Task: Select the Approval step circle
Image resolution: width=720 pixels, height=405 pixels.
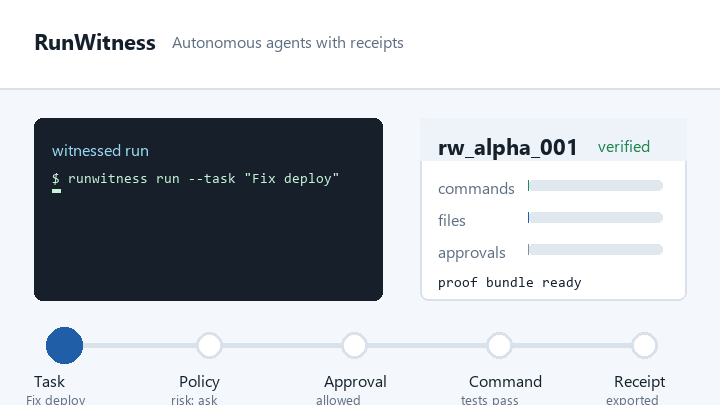Action: [354, 345]
